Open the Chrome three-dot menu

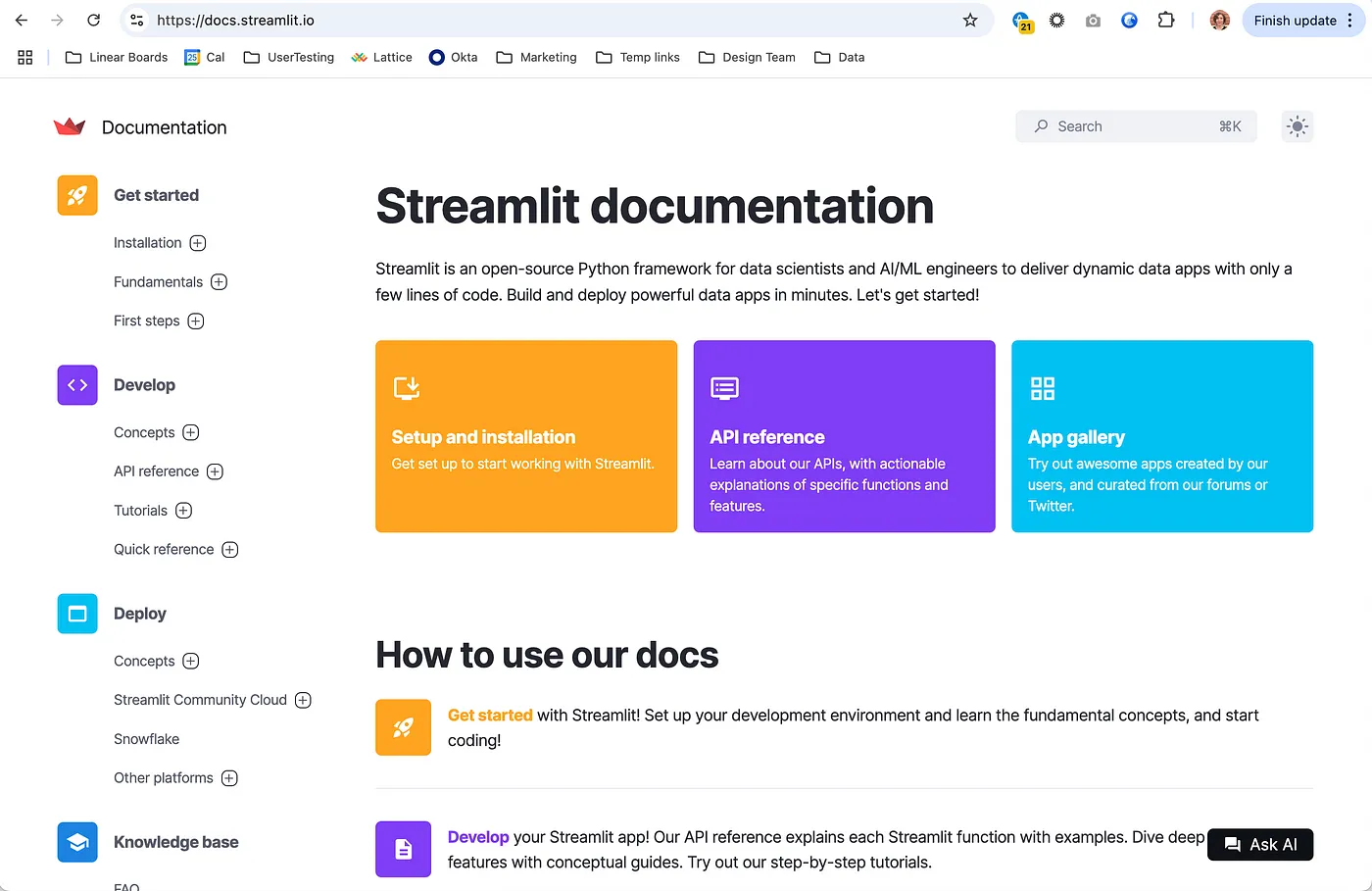point(1349,20)
